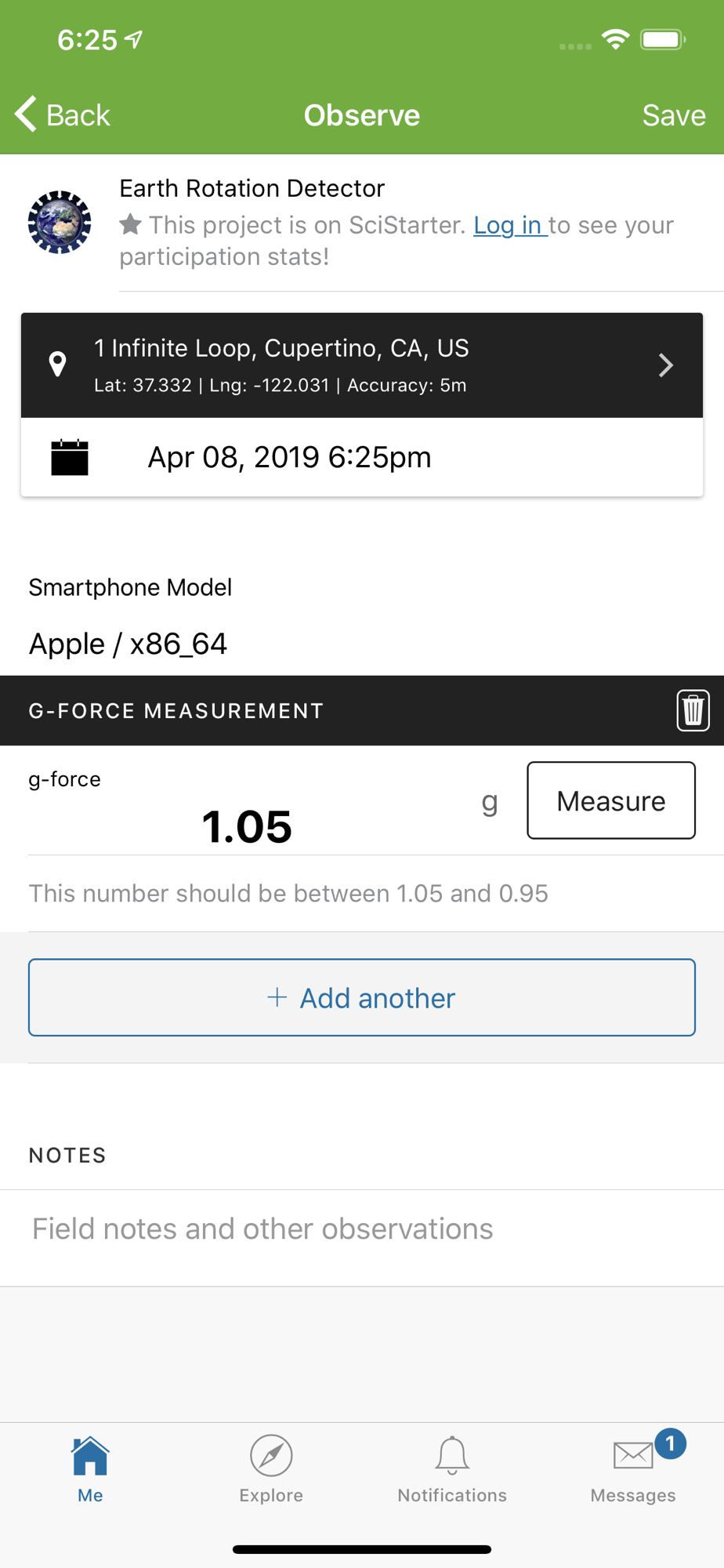The width and height of the screenshot is (724, 1568).
Task: Open the Earth Rotation Detector project logo
Action: coord(60,222)
